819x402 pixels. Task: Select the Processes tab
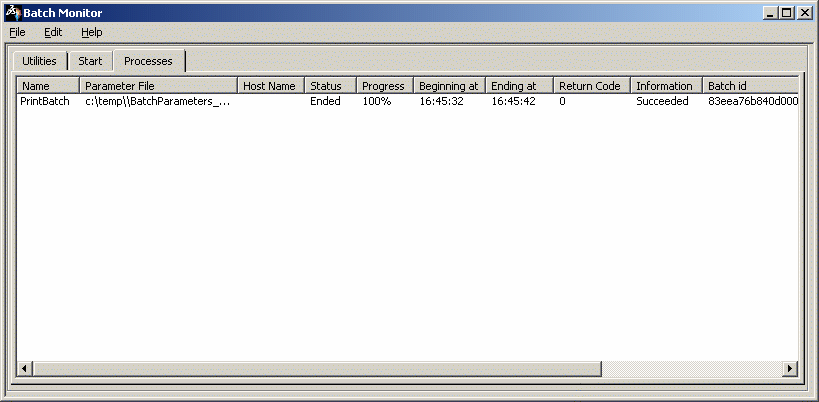pyautogui.click(x=148, y=61)
